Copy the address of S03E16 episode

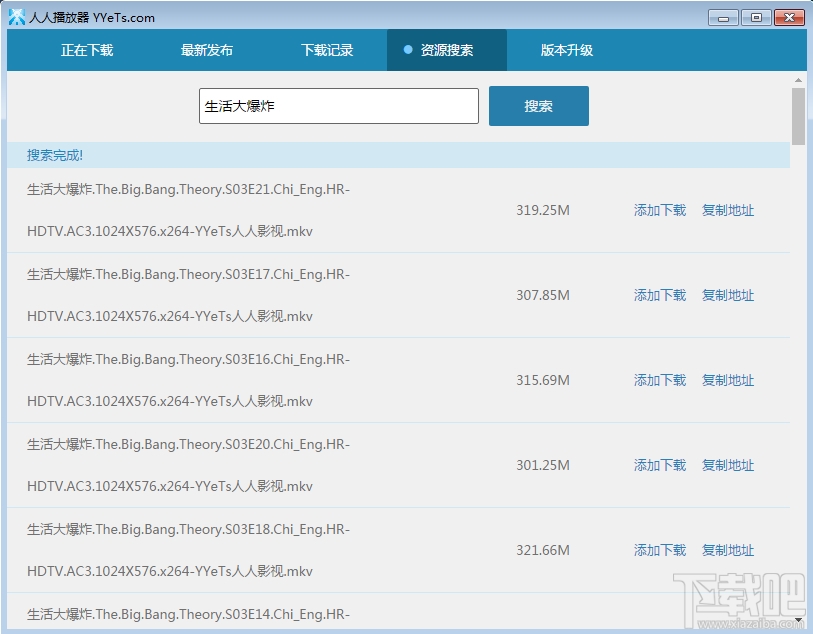pyautogui.click(x=728, y=381)
